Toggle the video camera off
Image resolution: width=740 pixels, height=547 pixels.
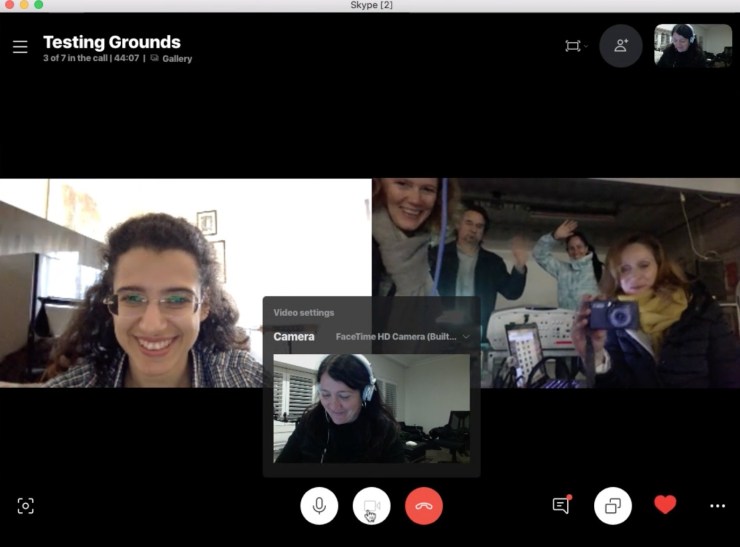tap(371, 506)
